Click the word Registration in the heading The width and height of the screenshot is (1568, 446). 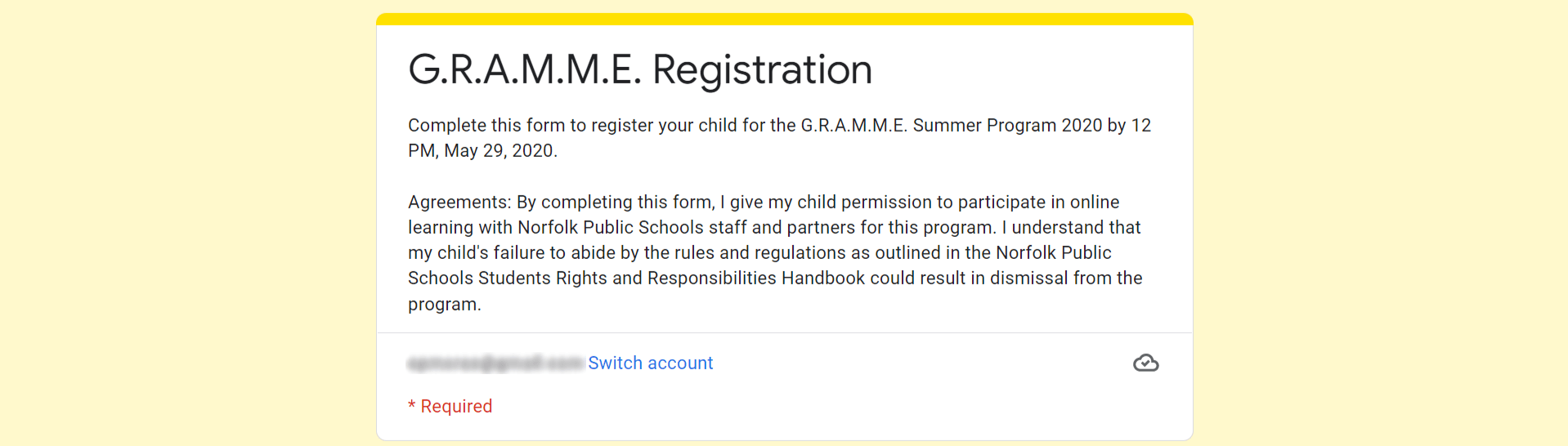coord(762,69)
